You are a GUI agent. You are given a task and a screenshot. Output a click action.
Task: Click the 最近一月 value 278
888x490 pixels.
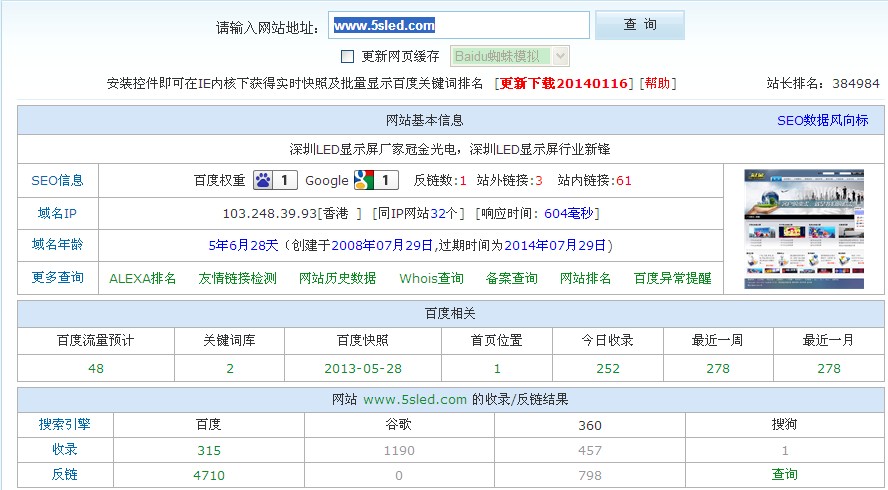[829, 368]
